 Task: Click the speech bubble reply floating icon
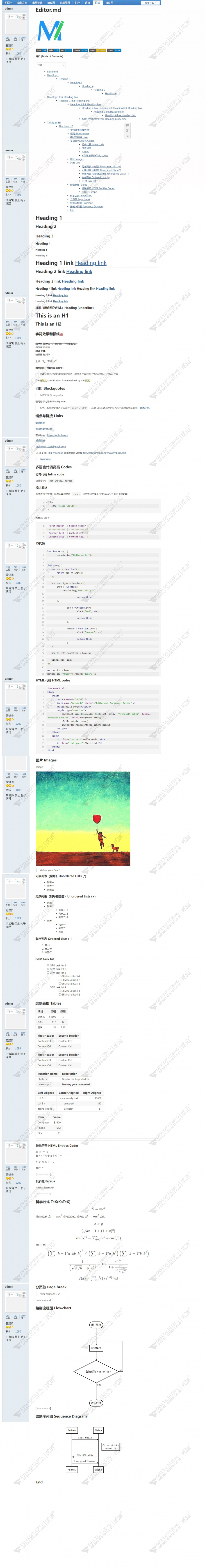click(x=127, y=125)
